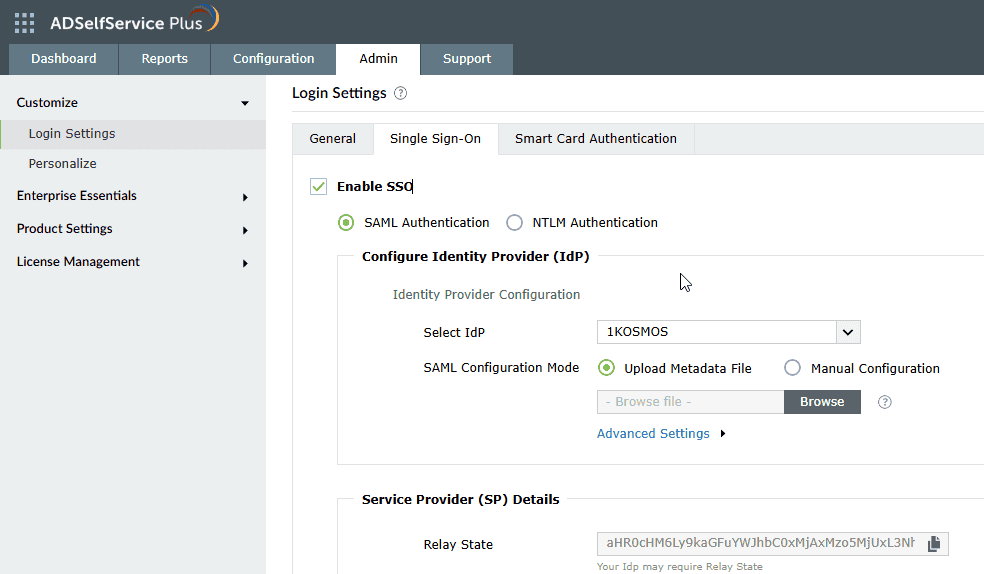Viewport: 984px width, 574px height.
Task: Copy the Relay State value
Action: tap(934, 544)
